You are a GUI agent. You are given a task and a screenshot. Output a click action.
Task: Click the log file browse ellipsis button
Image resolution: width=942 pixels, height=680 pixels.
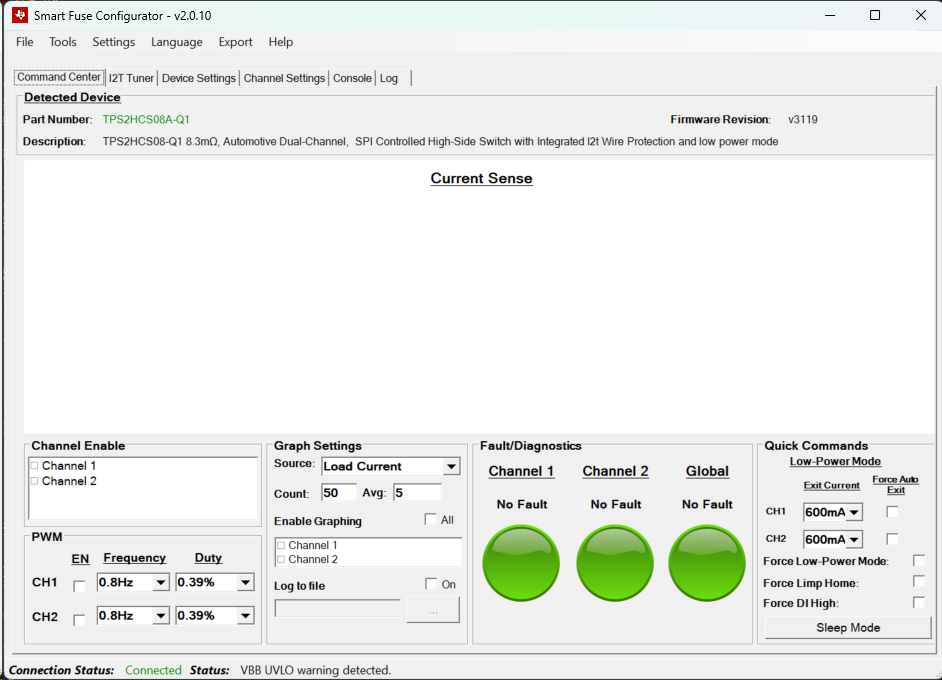click(432, 609)
